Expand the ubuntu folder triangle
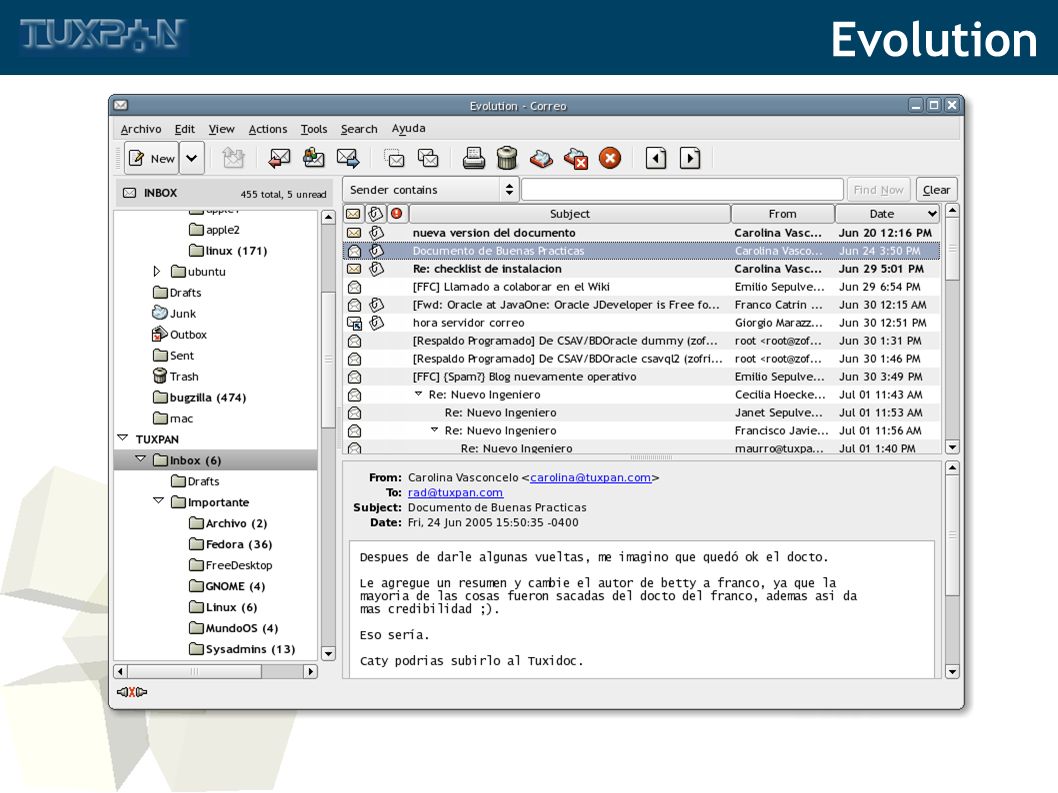Image resolution: width=1058 pixels, height=793 pixels. 157,271
